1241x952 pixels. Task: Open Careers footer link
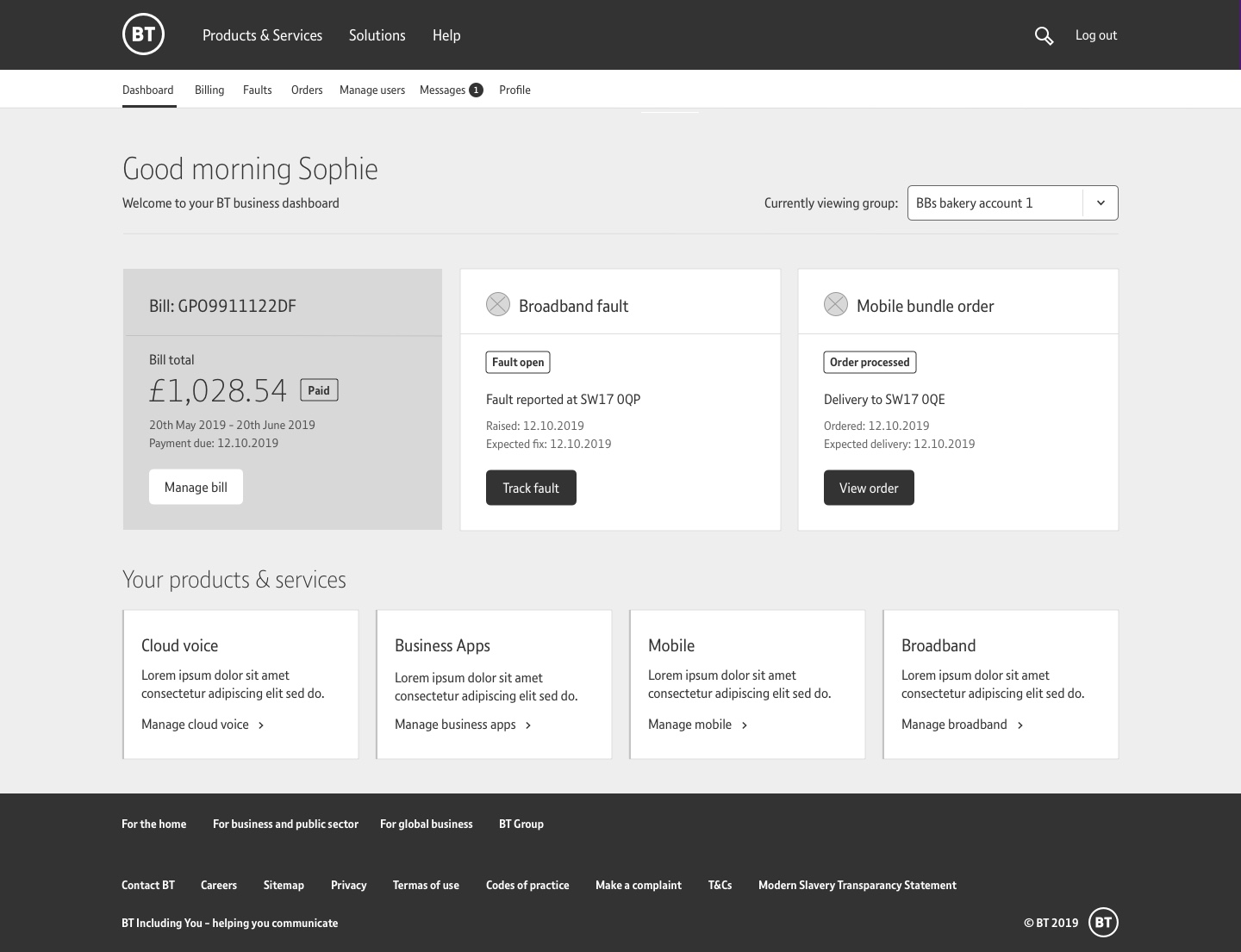coord(219,885)
